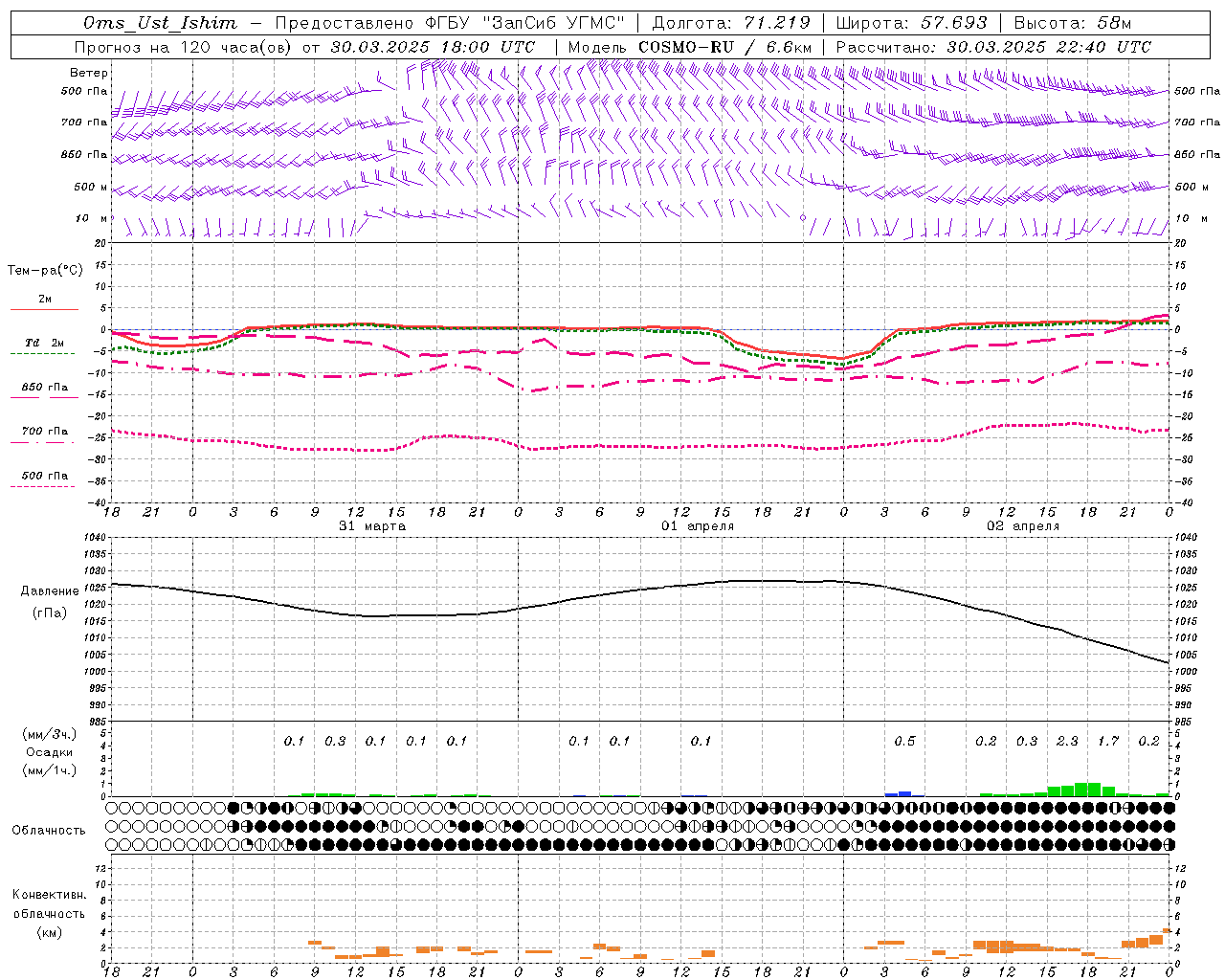
Task: Click the Осадки precipitation label
Action: (50, 752)
